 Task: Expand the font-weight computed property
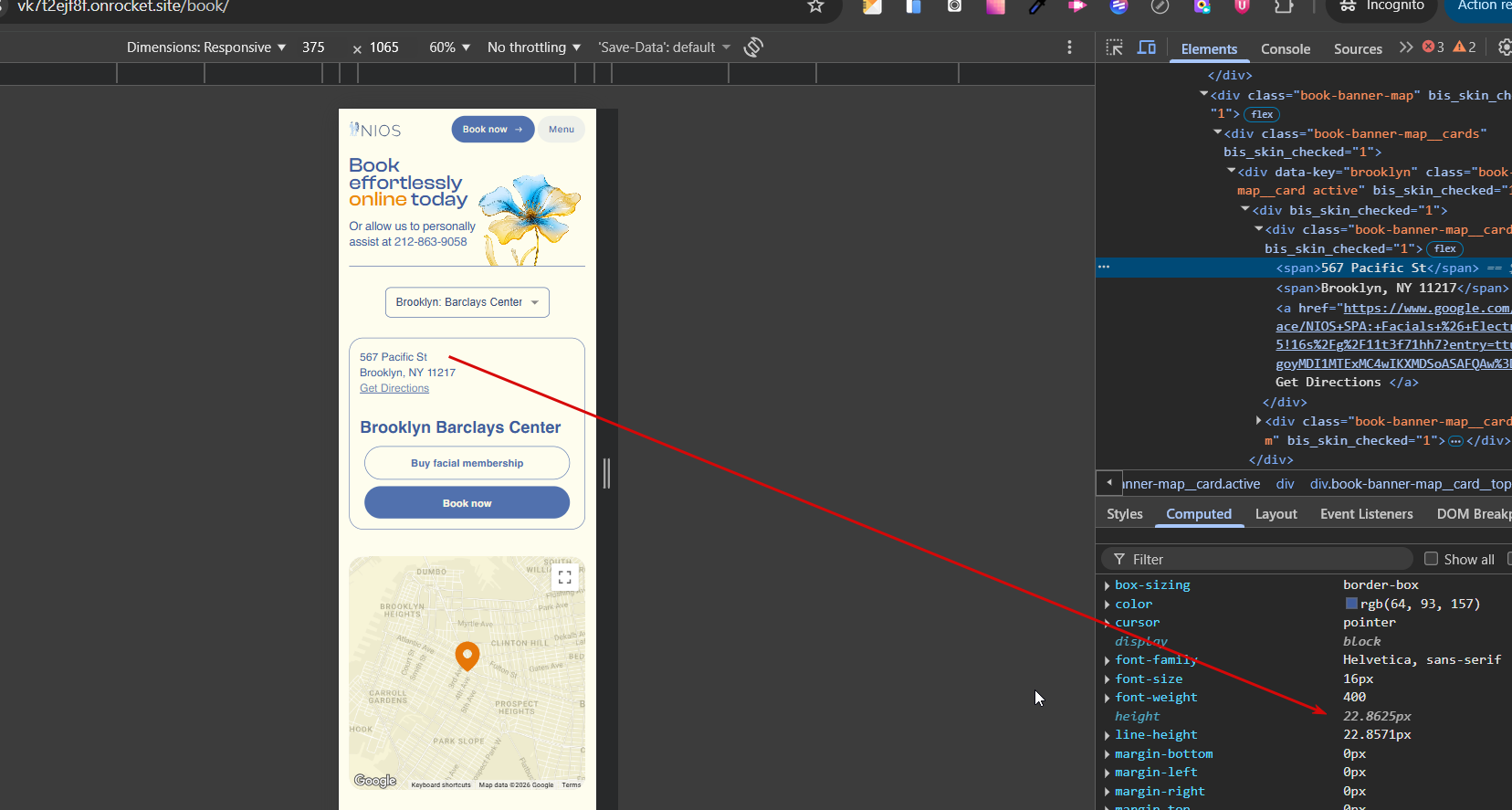pos(1108,698)
